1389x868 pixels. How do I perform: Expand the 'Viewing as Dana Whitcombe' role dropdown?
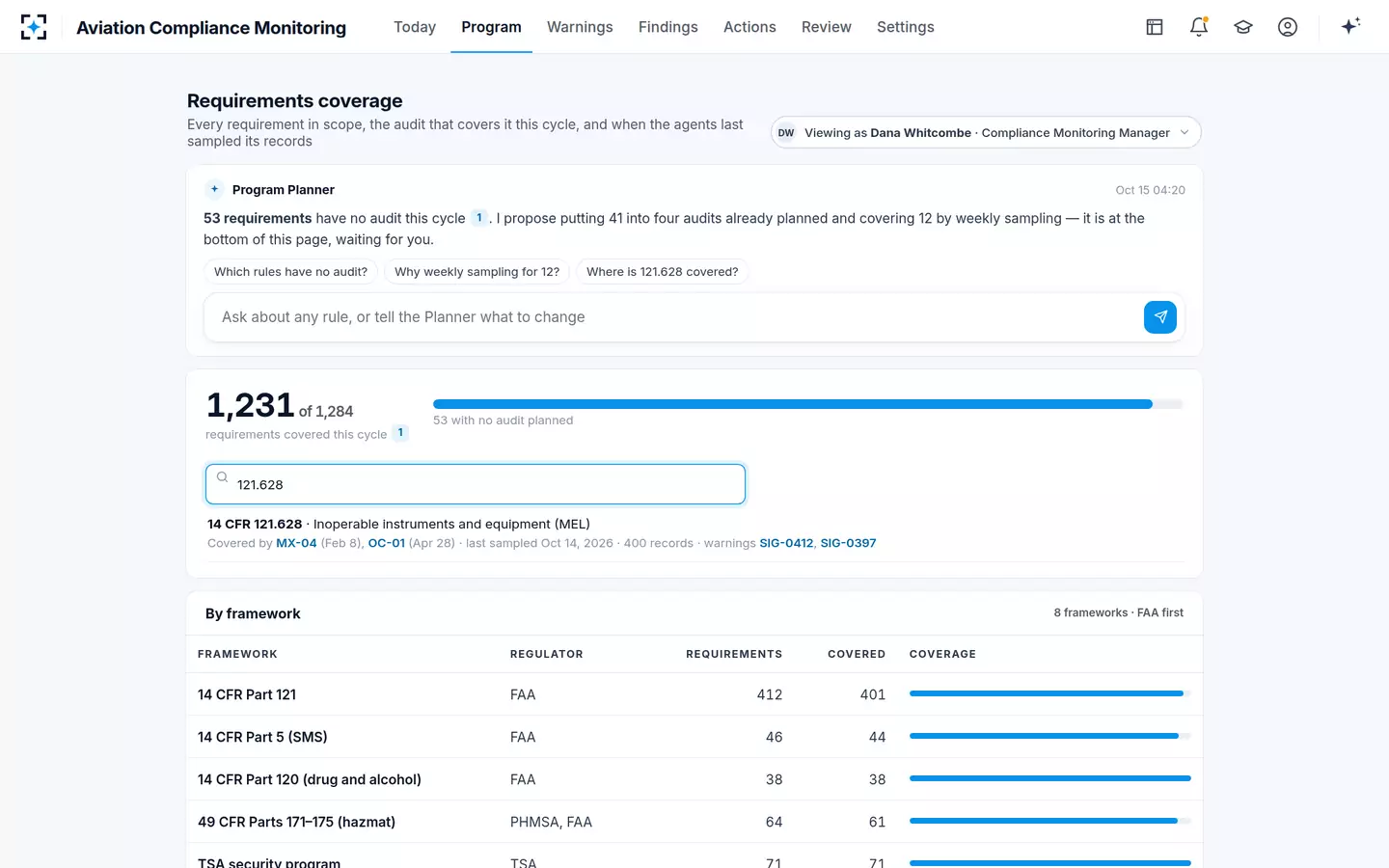tap(986, 133)
